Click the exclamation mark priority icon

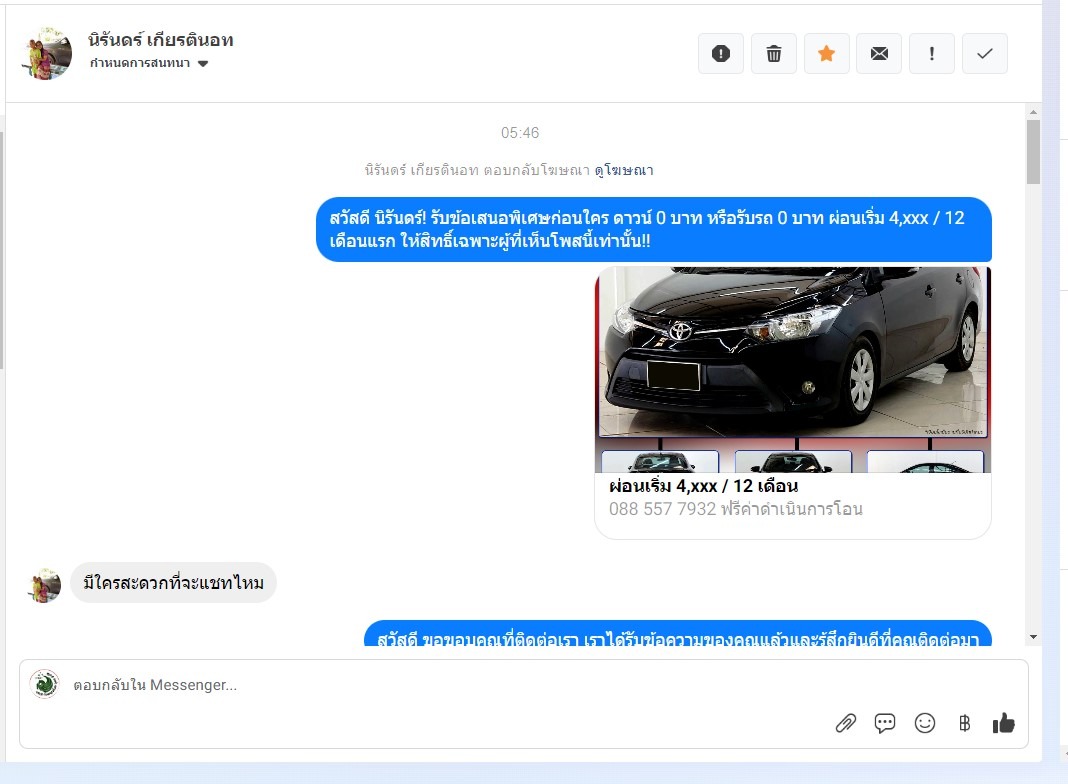(x=932, y=54)
